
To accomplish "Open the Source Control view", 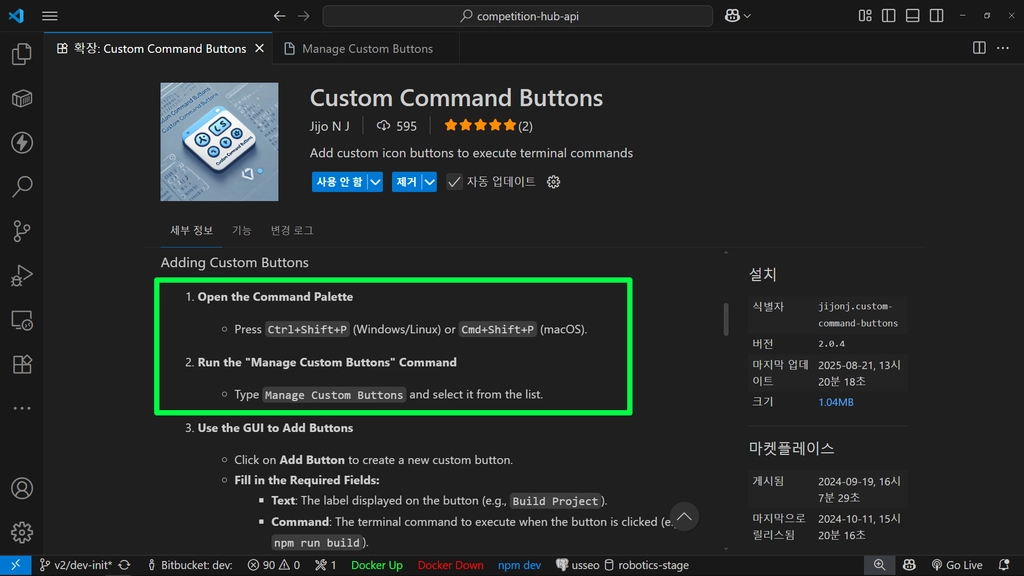I will tap(22, 231).
